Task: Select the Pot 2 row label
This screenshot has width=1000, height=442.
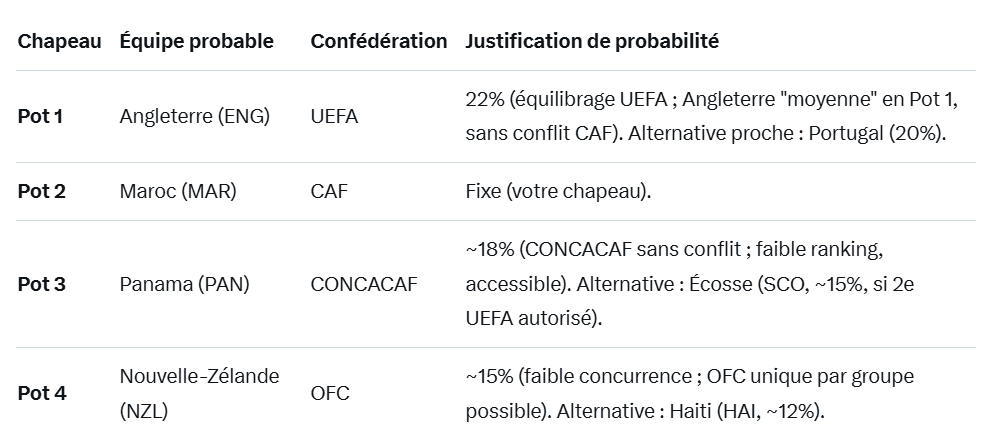Action: pos(41,191)
